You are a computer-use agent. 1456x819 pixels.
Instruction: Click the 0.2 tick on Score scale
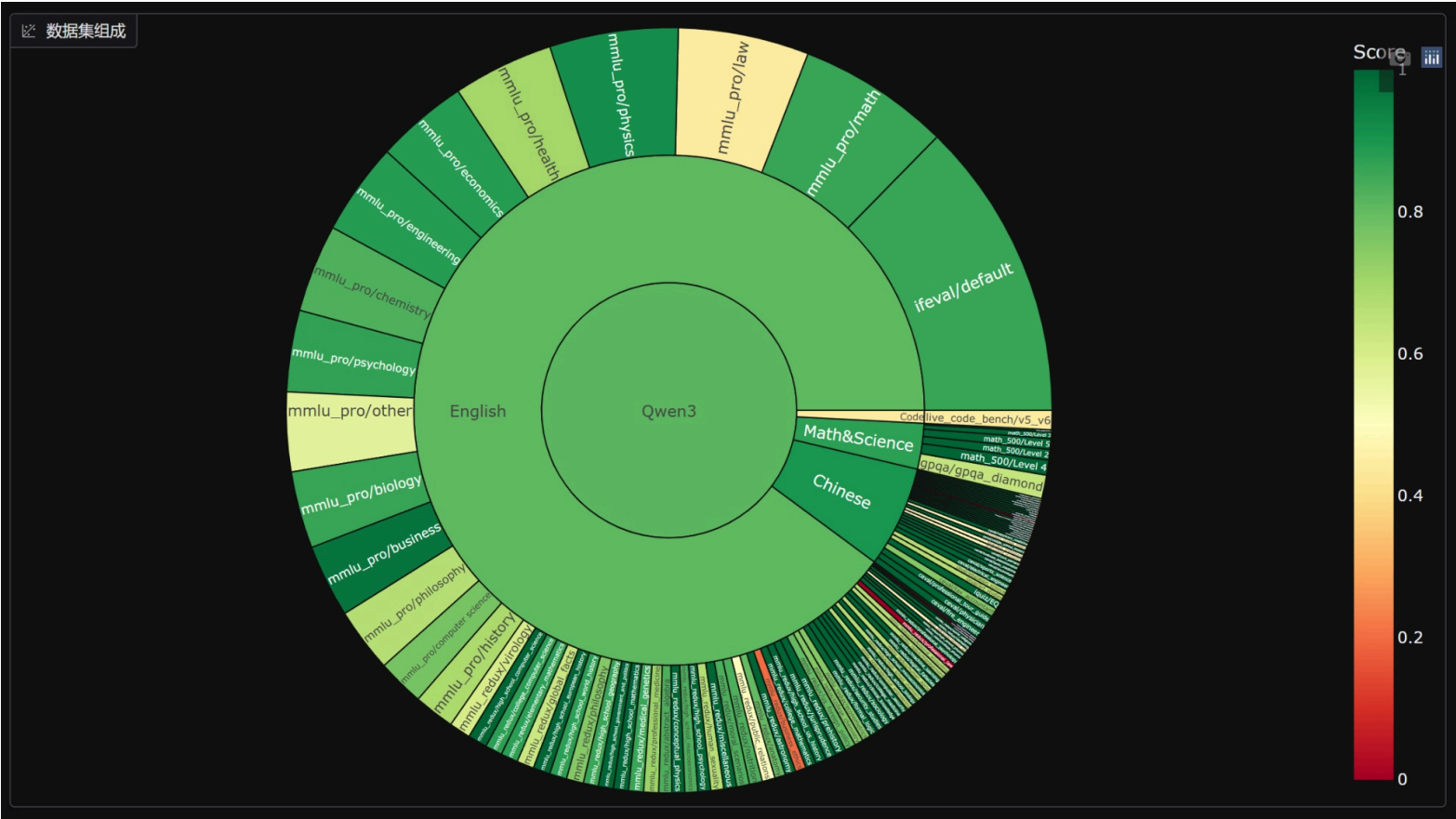click(1410, 637)
